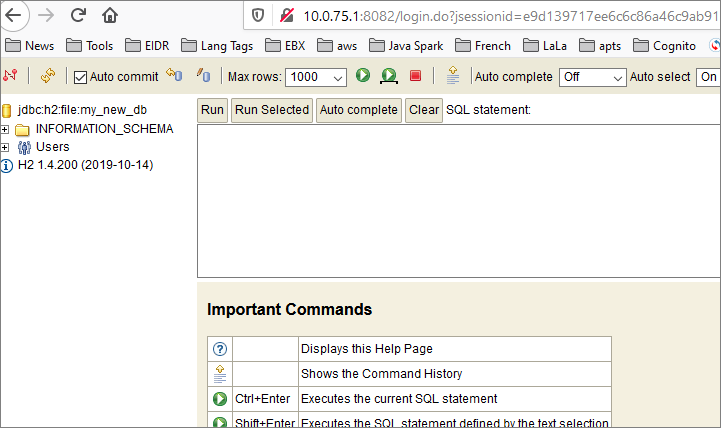Expand the Users tree node

click(6, 147)
